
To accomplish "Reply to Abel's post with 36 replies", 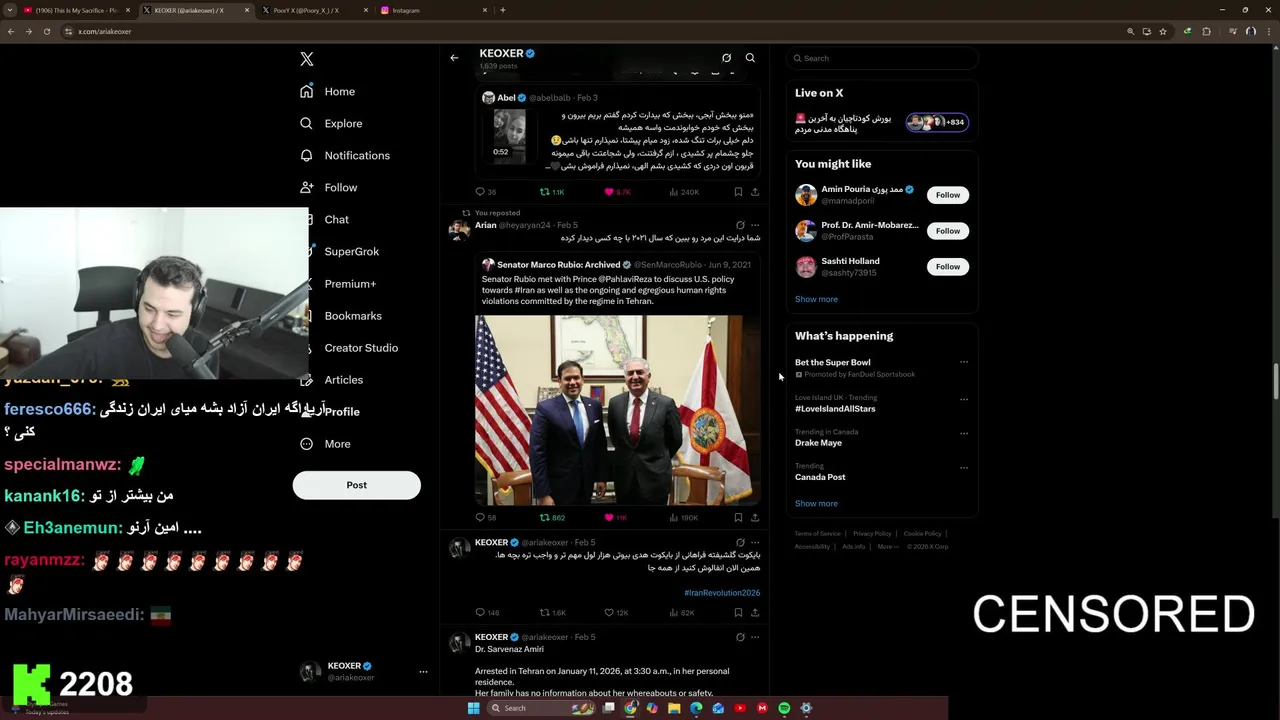I will coord(485,192).
